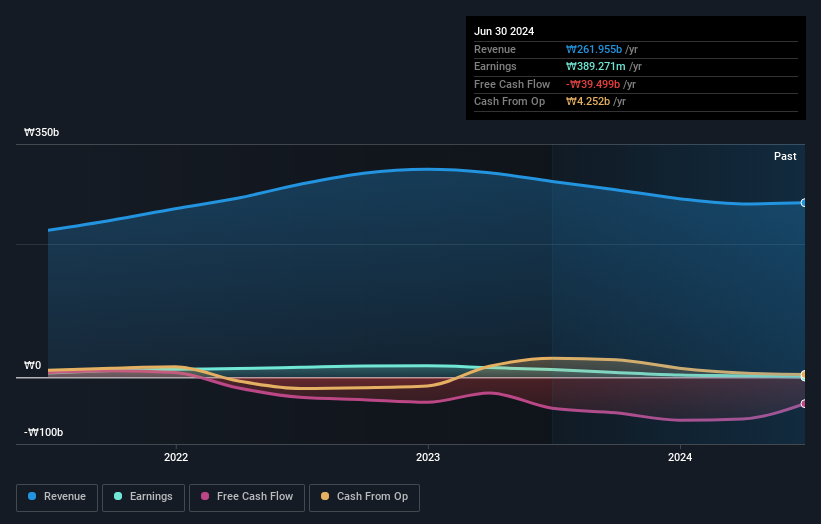821x524 pixels.
Task: Click the ₩261.955b revenue value
Action: [594, 49]
